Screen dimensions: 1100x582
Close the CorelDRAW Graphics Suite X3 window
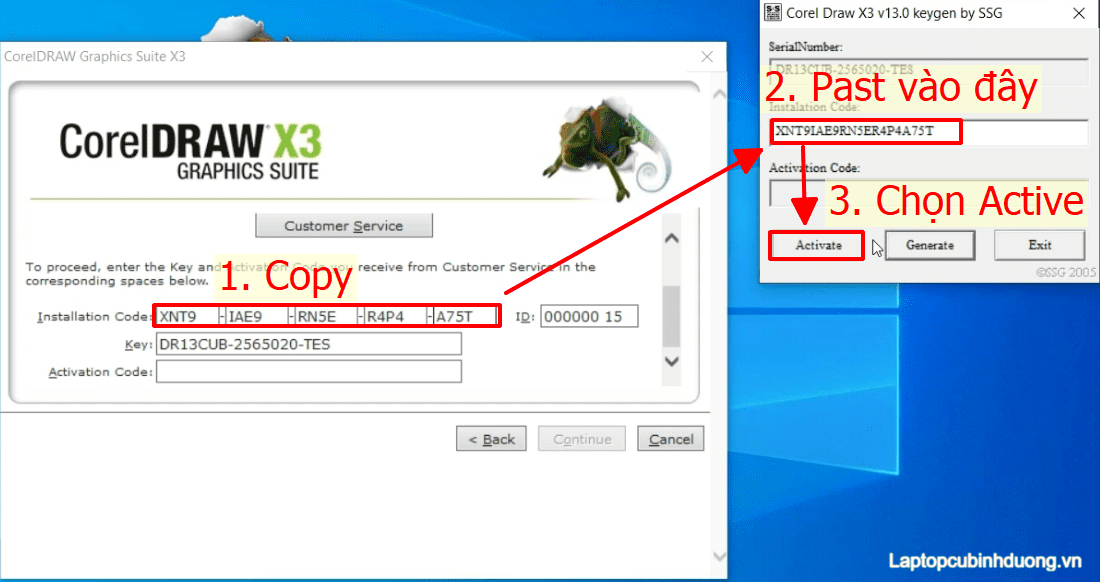tap(707, 57)
